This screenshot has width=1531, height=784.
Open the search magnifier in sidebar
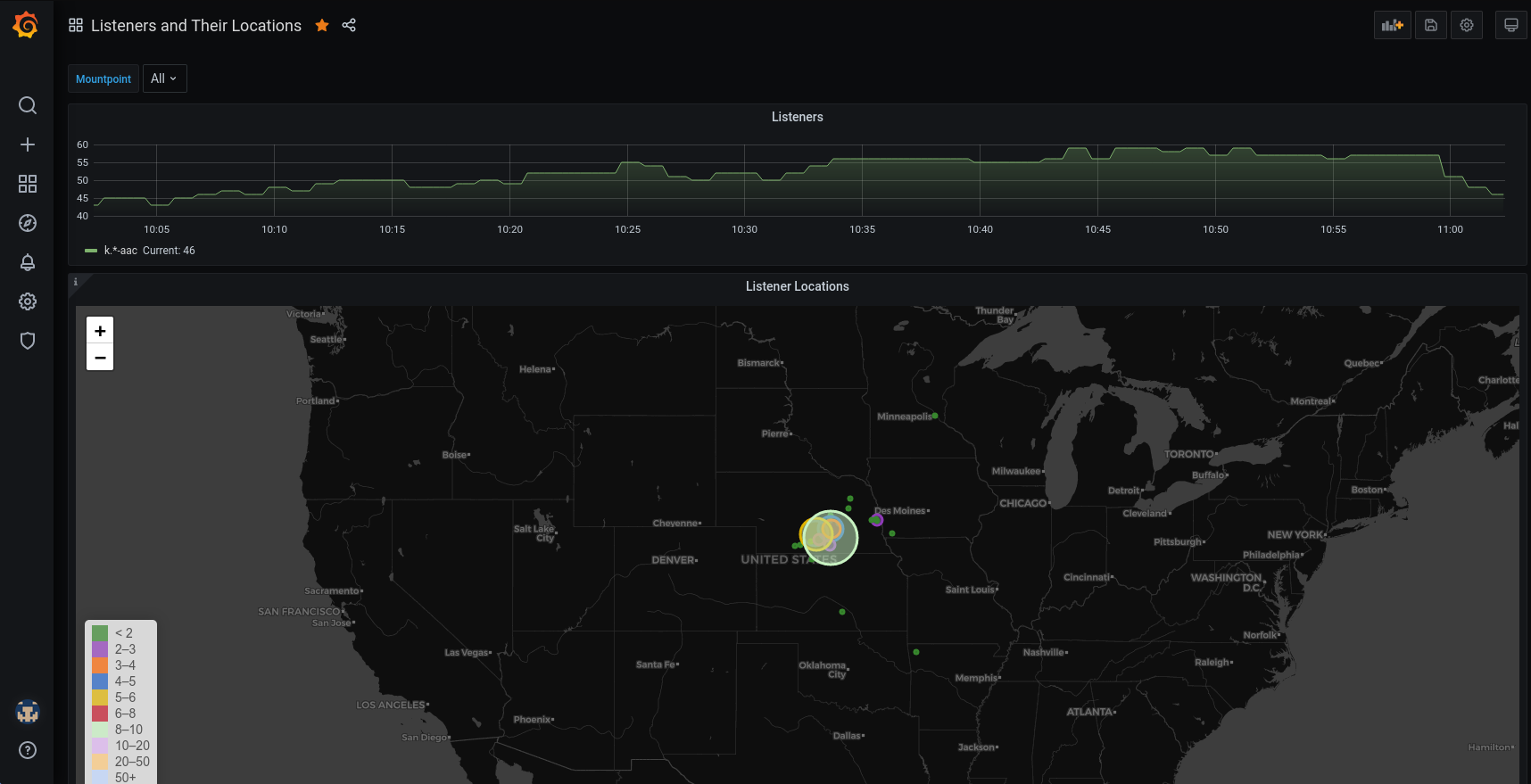[28, 105]
